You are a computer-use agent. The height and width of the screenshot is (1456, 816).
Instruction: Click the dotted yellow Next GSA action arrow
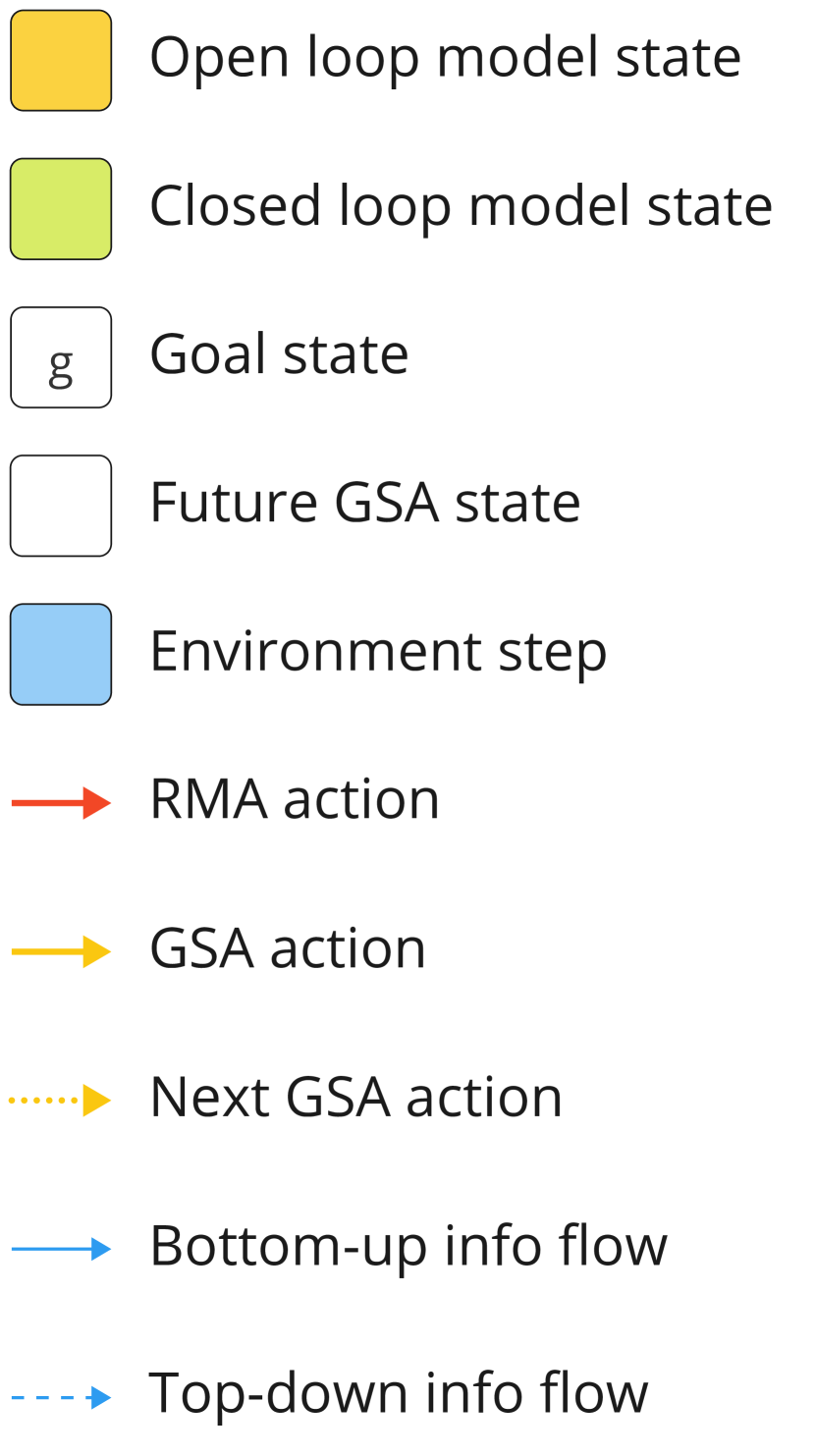click(x=61, y=1101)
